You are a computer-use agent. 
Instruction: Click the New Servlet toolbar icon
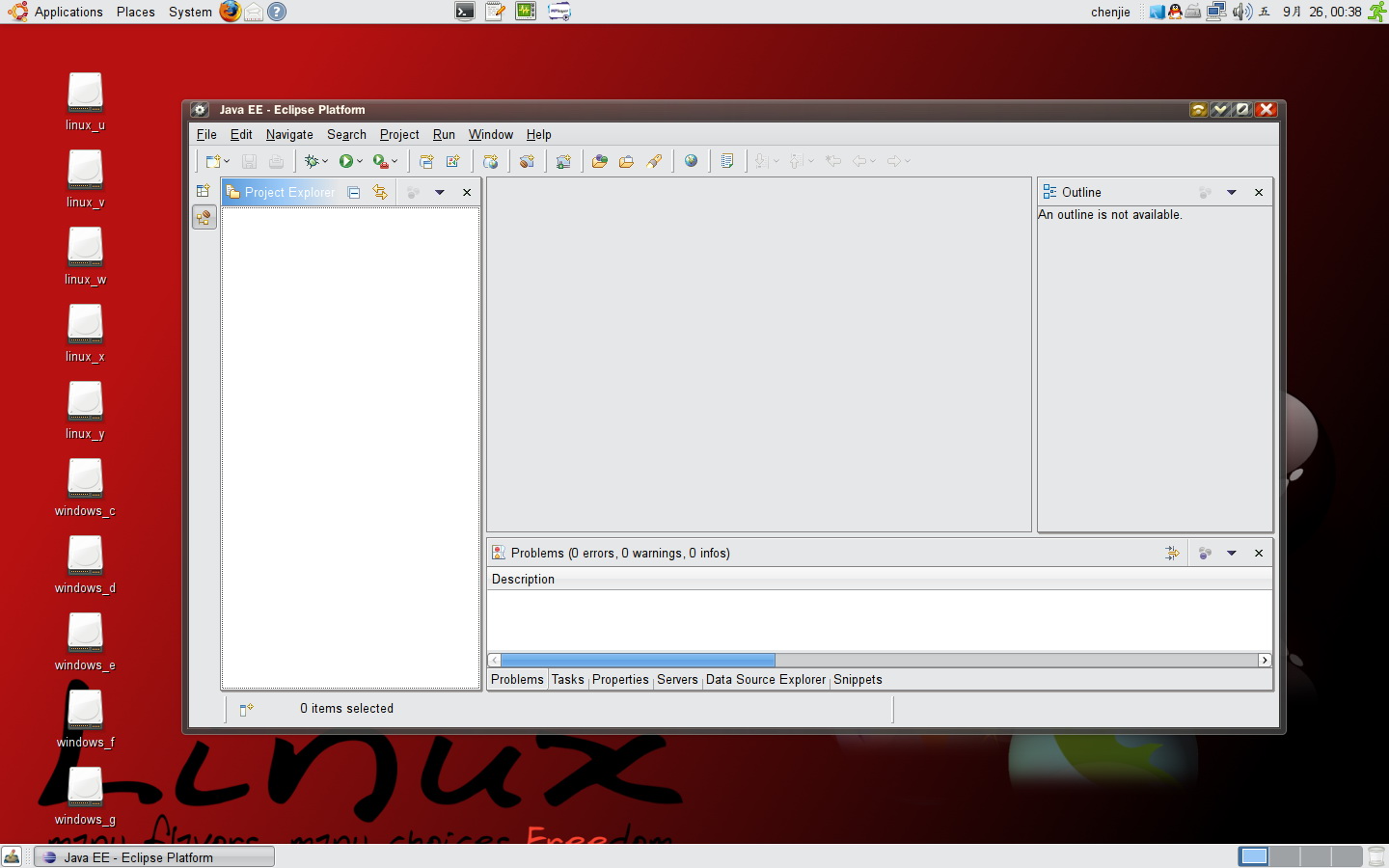click(452, 161)
